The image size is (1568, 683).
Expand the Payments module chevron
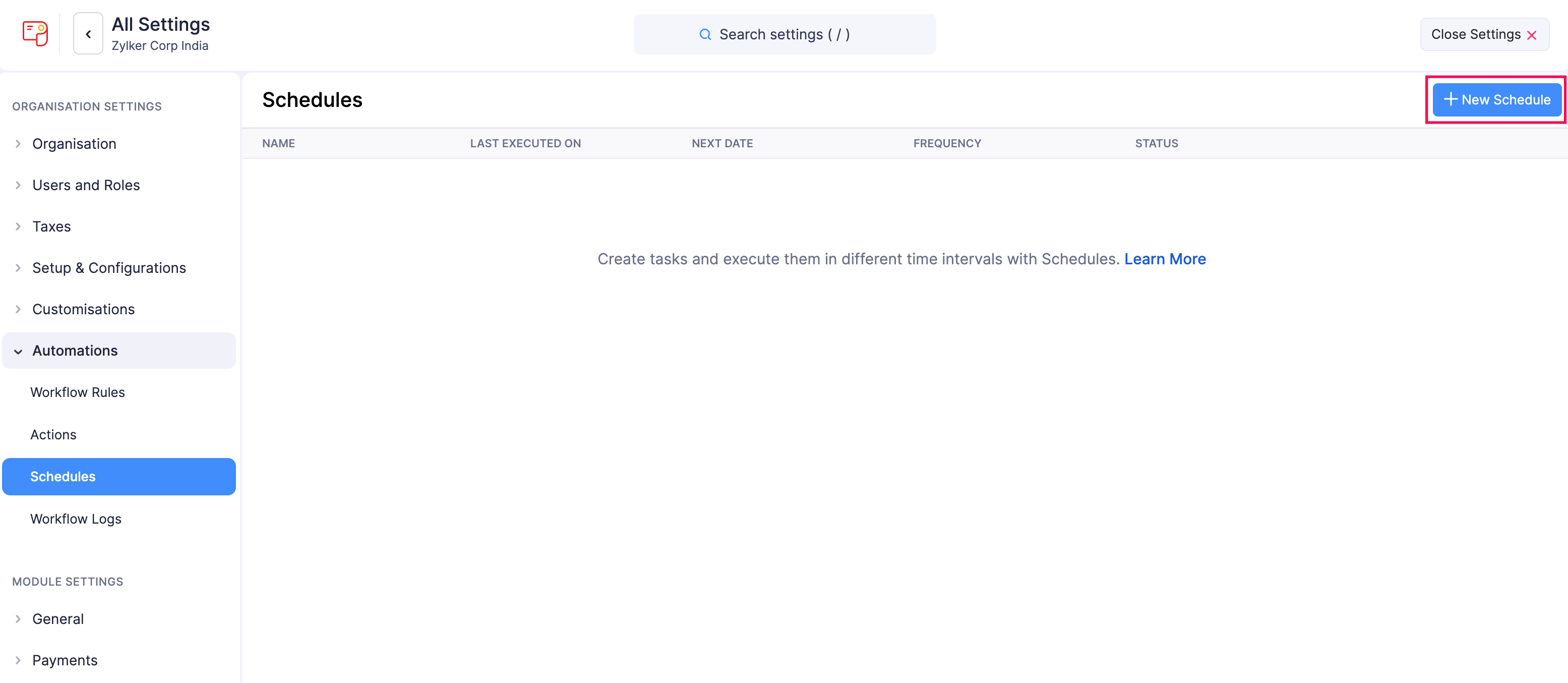(18, 660)
